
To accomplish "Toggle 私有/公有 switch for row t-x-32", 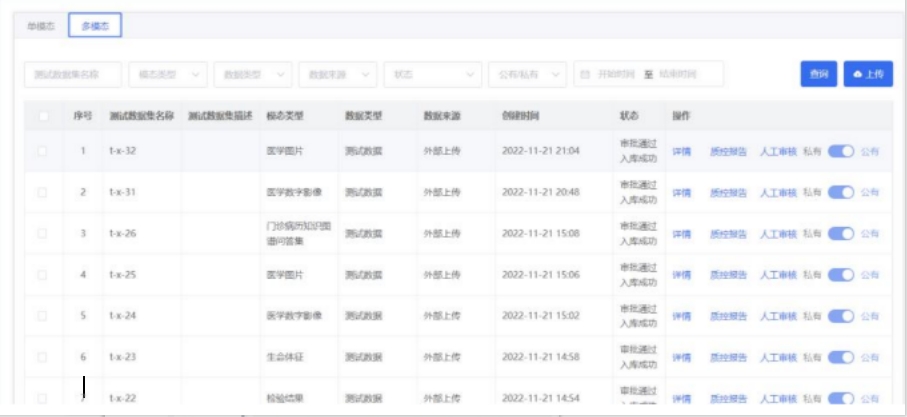I will click(841, 151).
